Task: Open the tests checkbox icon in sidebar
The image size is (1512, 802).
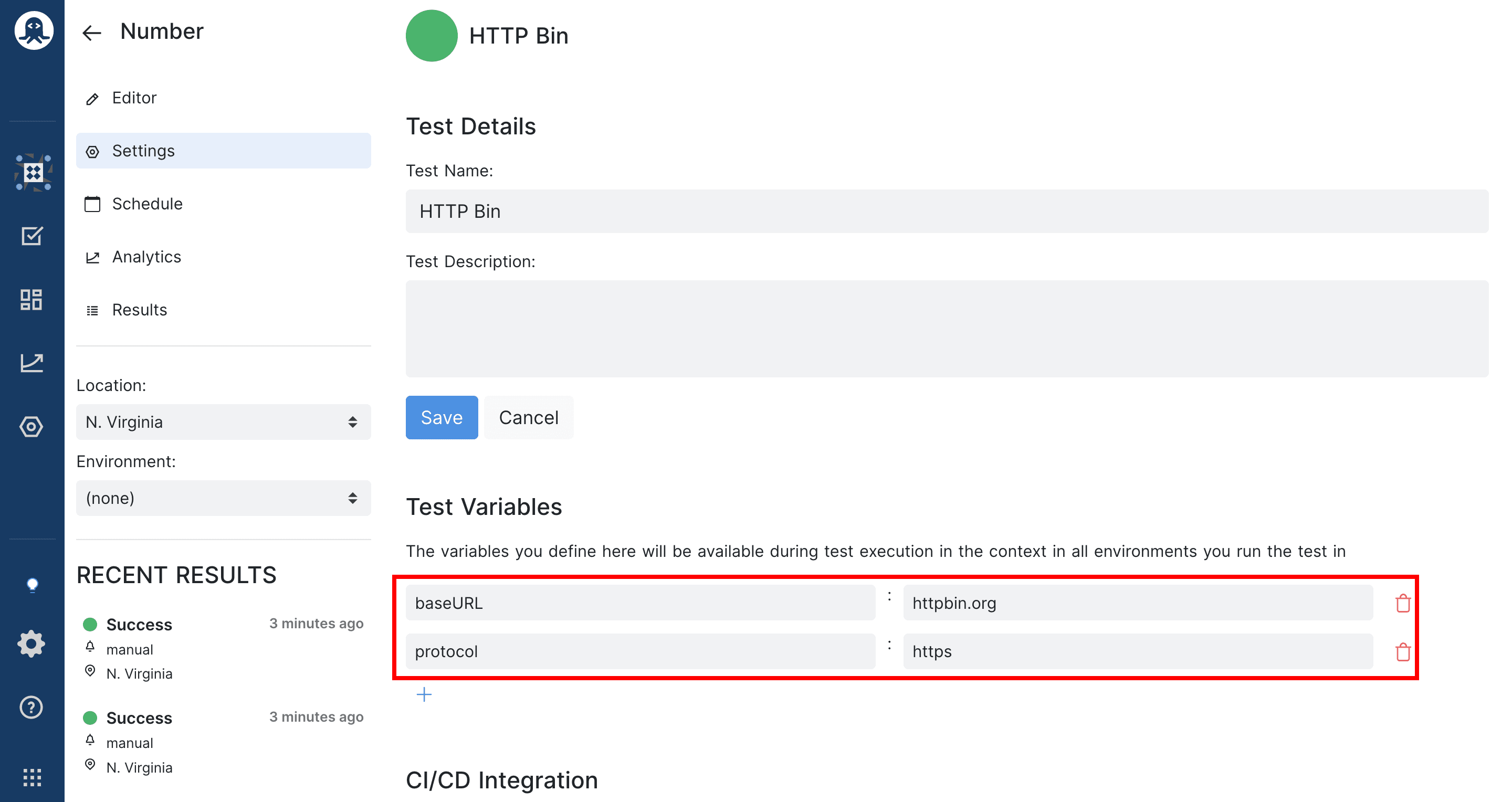Action: pos(31,236)
